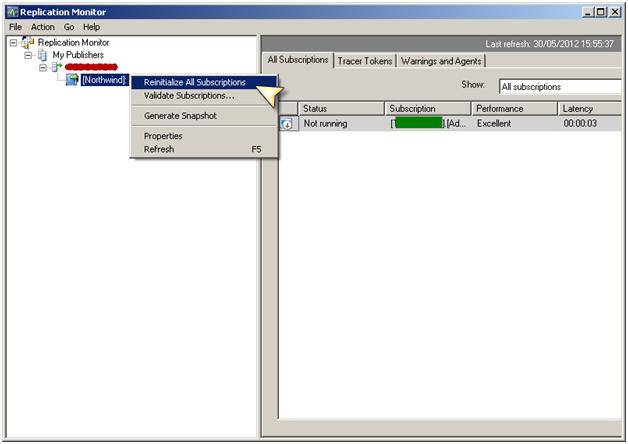Click the publisher server icon in the tree
The image size is (628, 444).
(56, 67)
